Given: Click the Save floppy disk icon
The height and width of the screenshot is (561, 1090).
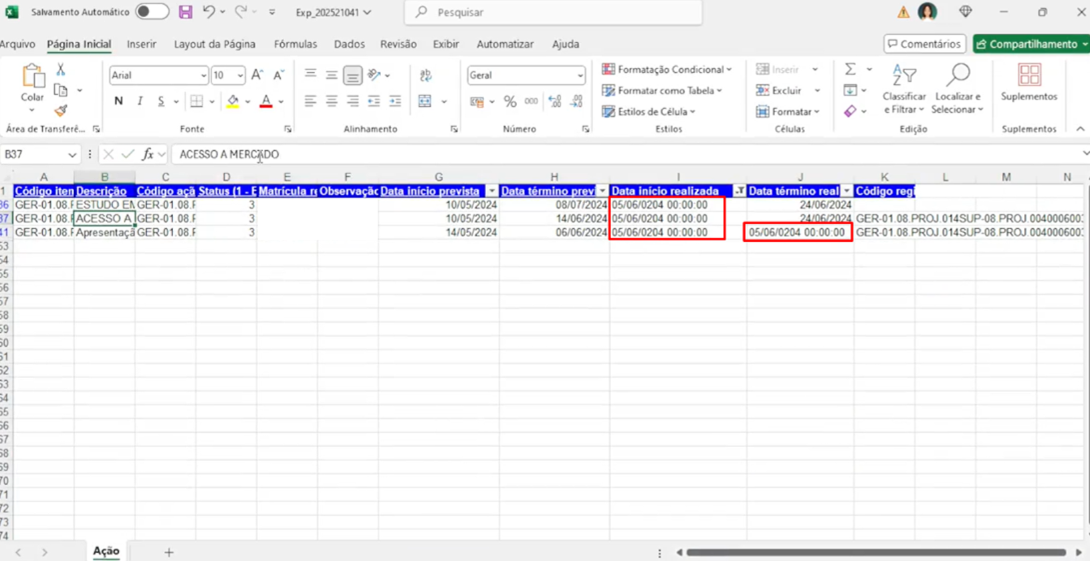Looking at the screenshot, I should pyautogui.click(x=186, y=12).
